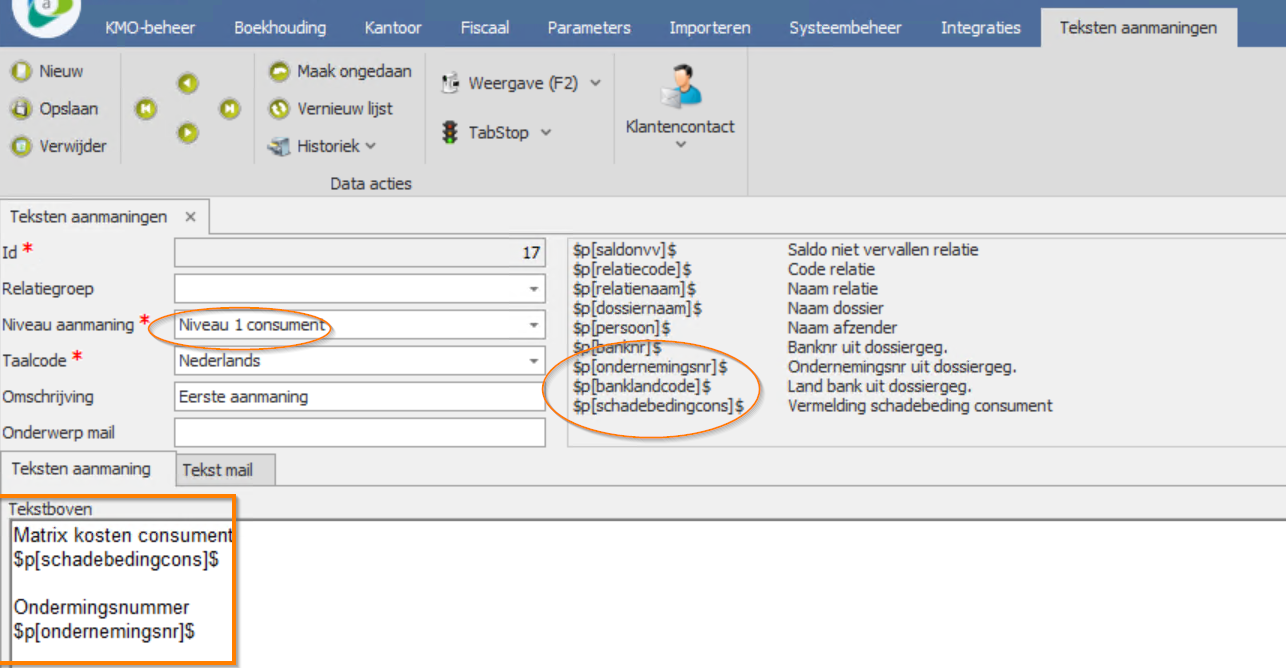Image resolution: width=1286 pixels, height=668 pixels.
Task: Delete the record using Verwijder
Action: [21, 146]
